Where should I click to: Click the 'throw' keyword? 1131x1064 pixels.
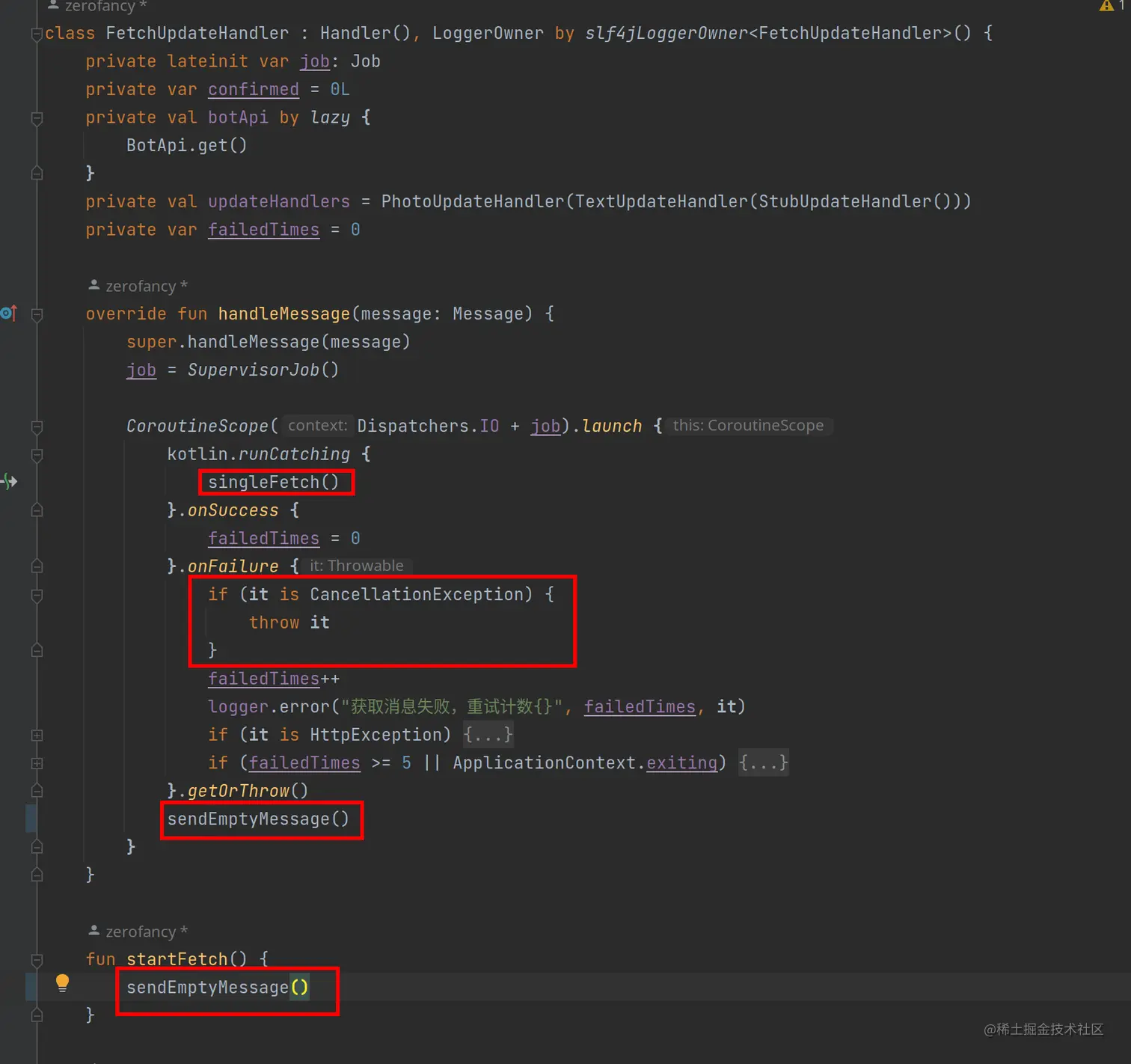(x=274, y=623)
